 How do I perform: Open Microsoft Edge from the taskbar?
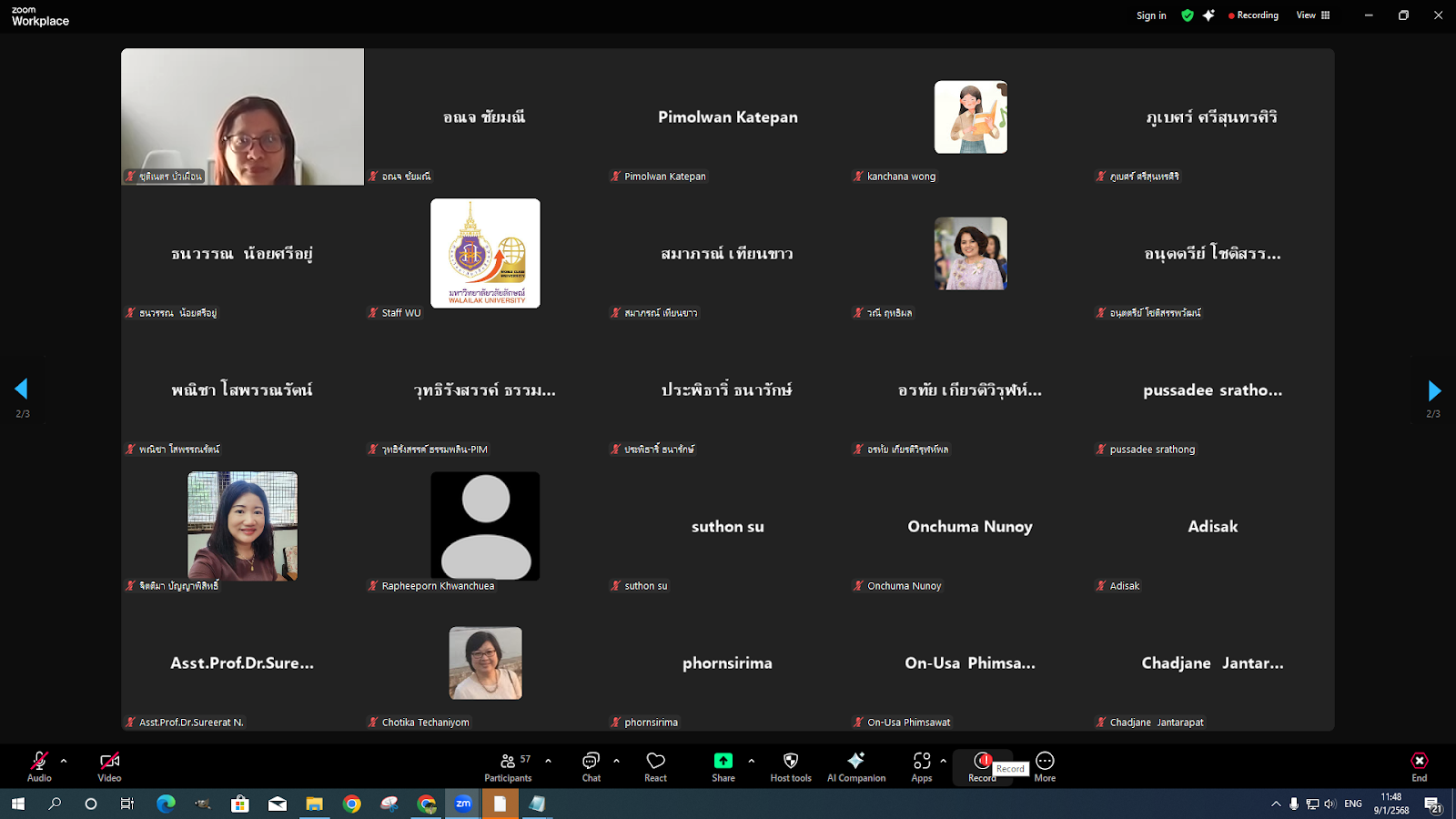coord(166,804)
